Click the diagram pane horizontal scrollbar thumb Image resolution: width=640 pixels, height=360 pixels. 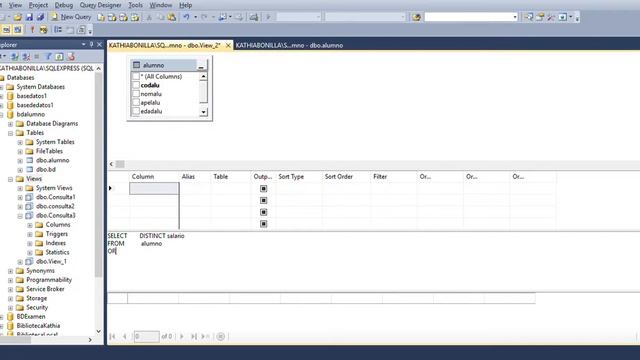click(120, 164)
